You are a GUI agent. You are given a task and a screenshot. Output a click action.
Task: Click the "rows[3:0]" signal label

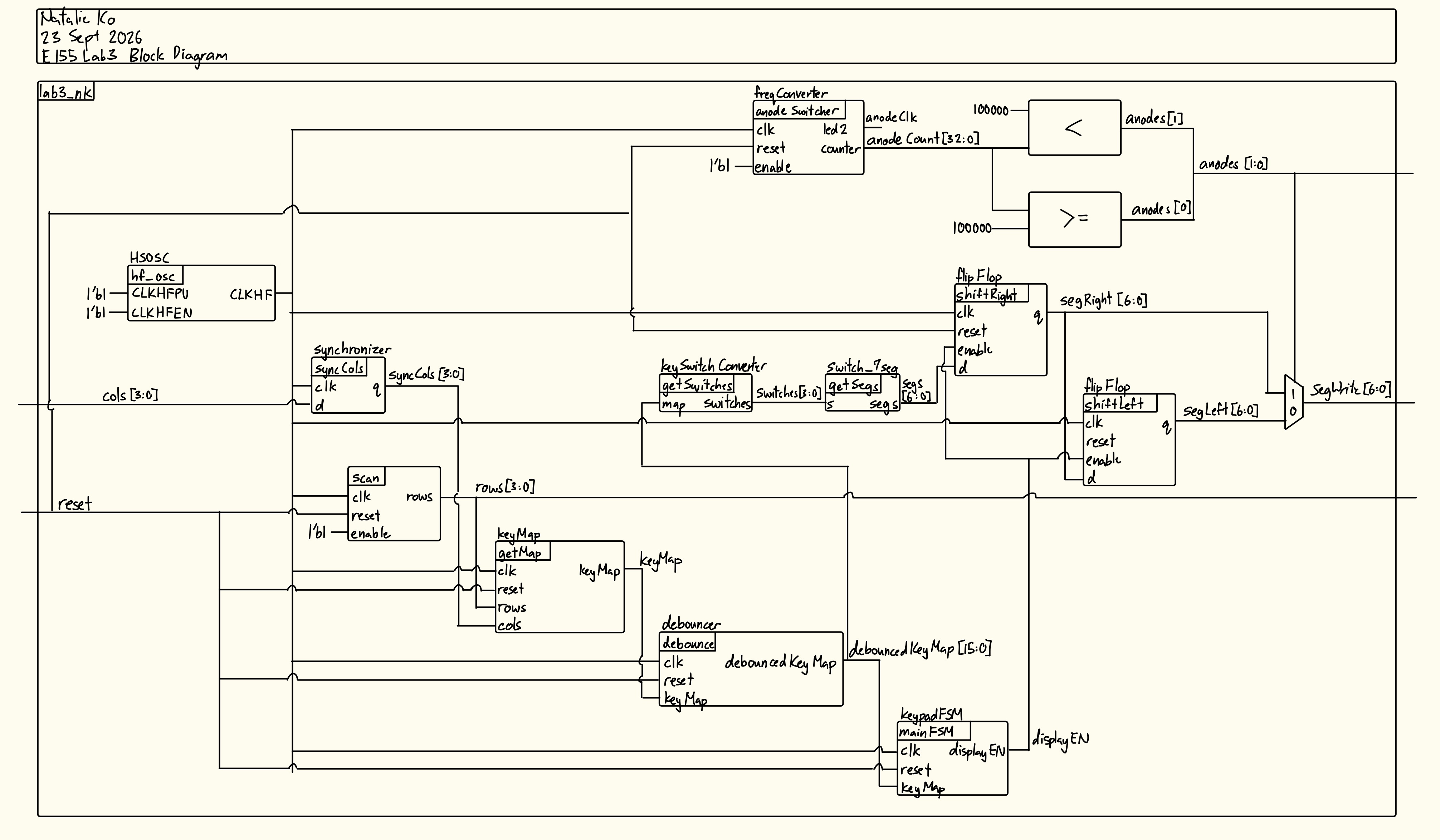click(505, 487)
